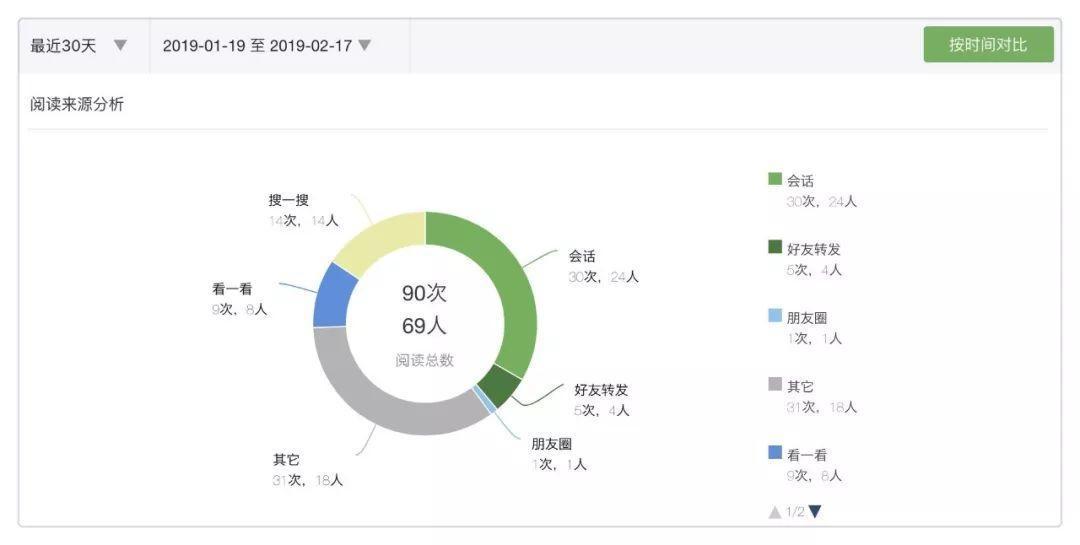The width and height of the screenshot is (1080, 545).
Task: Open the 最近30天 range dropdown
Action: 79,46
